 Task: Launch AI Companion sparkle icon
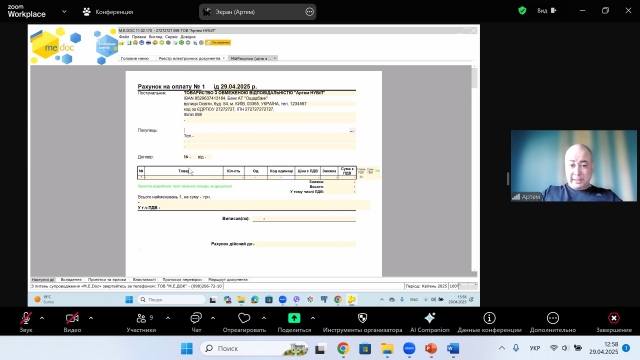tap(430, 322)
